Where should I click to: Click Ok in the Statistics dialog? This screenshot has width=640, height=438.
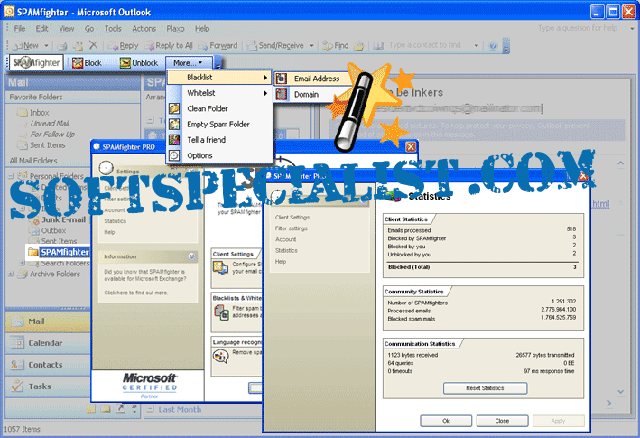coord(446,421)
